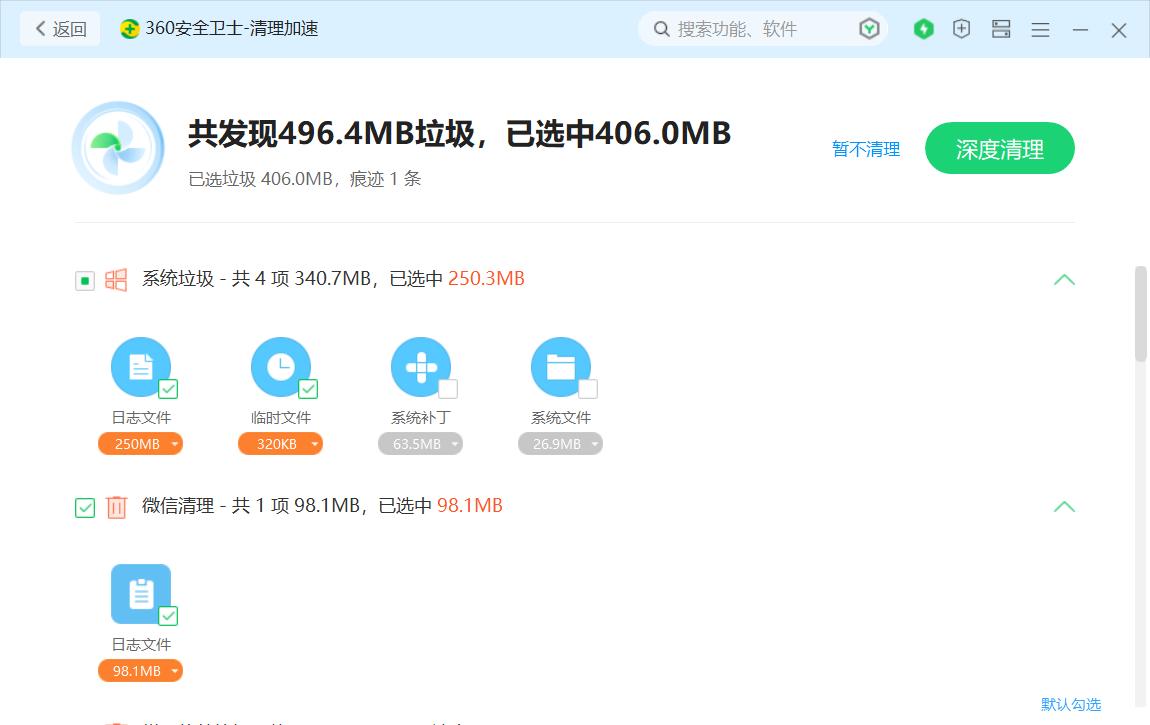Open the green lightning protection icon

[923, 29]
